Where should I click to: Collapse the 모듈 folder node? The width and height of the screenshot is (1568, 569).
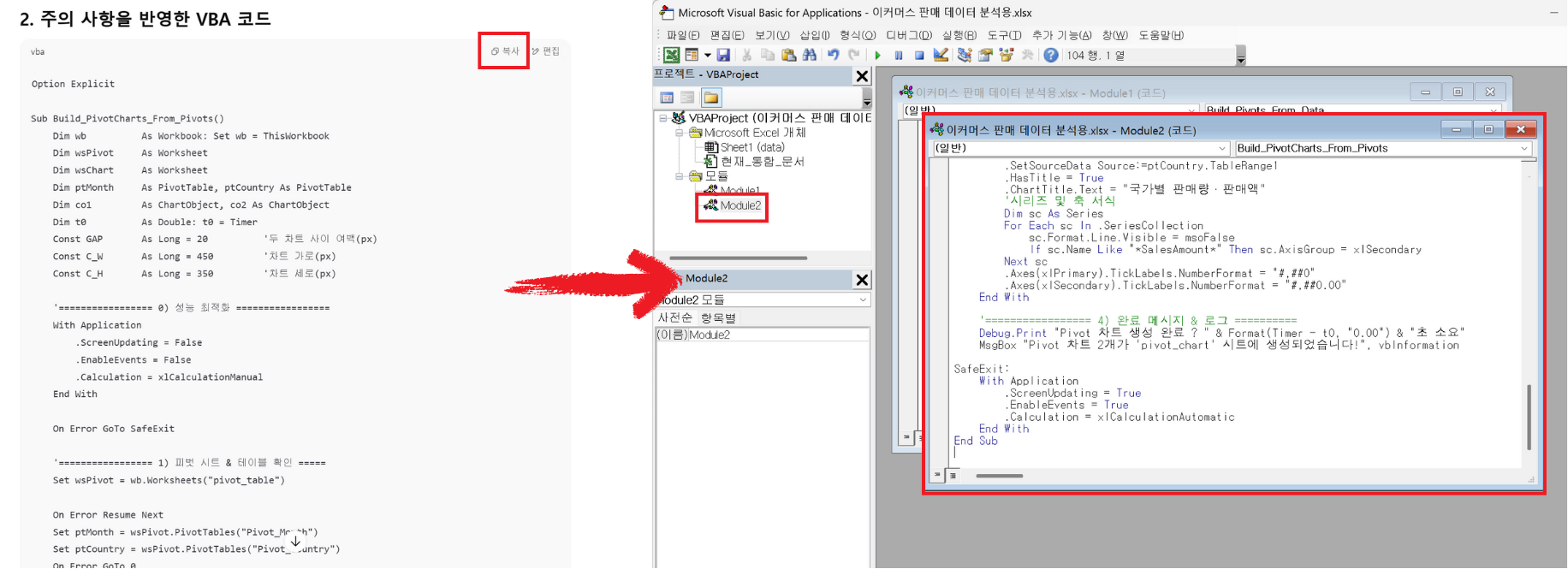[x=680, y=176]
